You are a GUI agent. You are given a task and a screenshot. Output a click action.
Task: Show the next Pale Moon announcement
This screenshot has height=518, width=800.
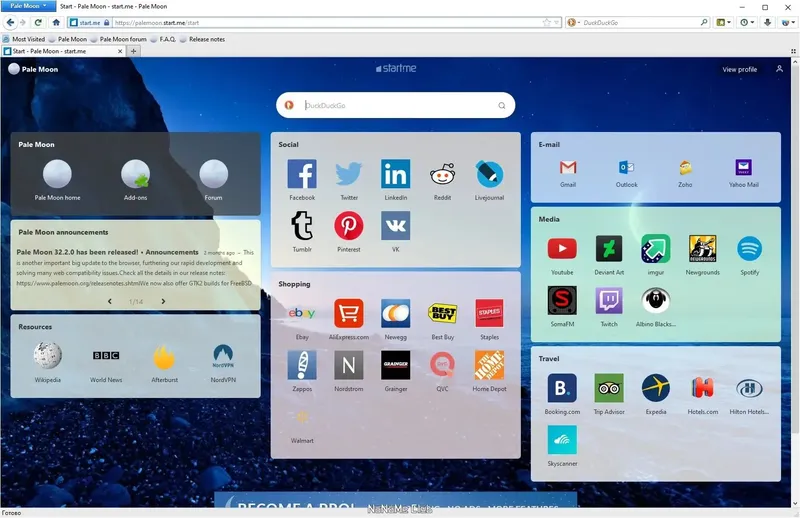point(163,301)
